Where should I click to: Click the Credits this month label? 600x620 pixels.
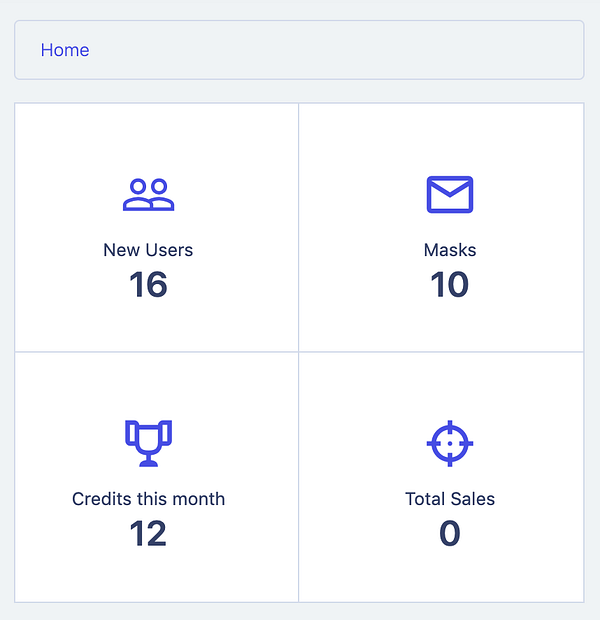tap(148, 499)
